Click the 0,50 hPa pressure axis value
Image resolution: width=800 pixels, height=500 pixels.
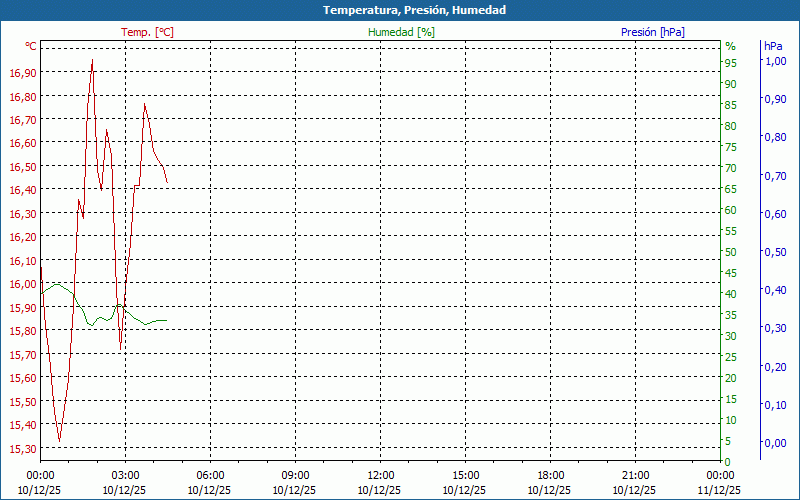776,252
